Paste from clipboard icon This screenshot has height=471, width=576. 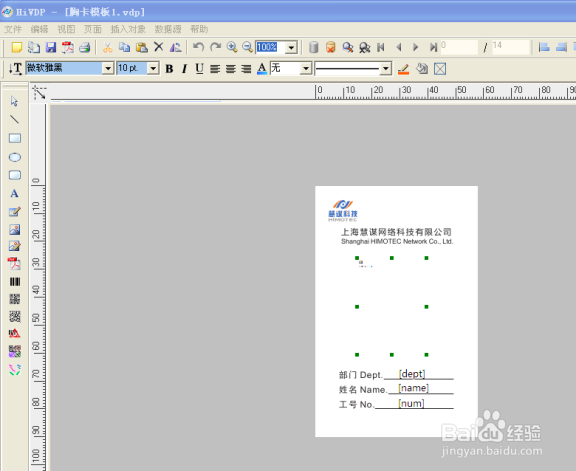[141, 47]
